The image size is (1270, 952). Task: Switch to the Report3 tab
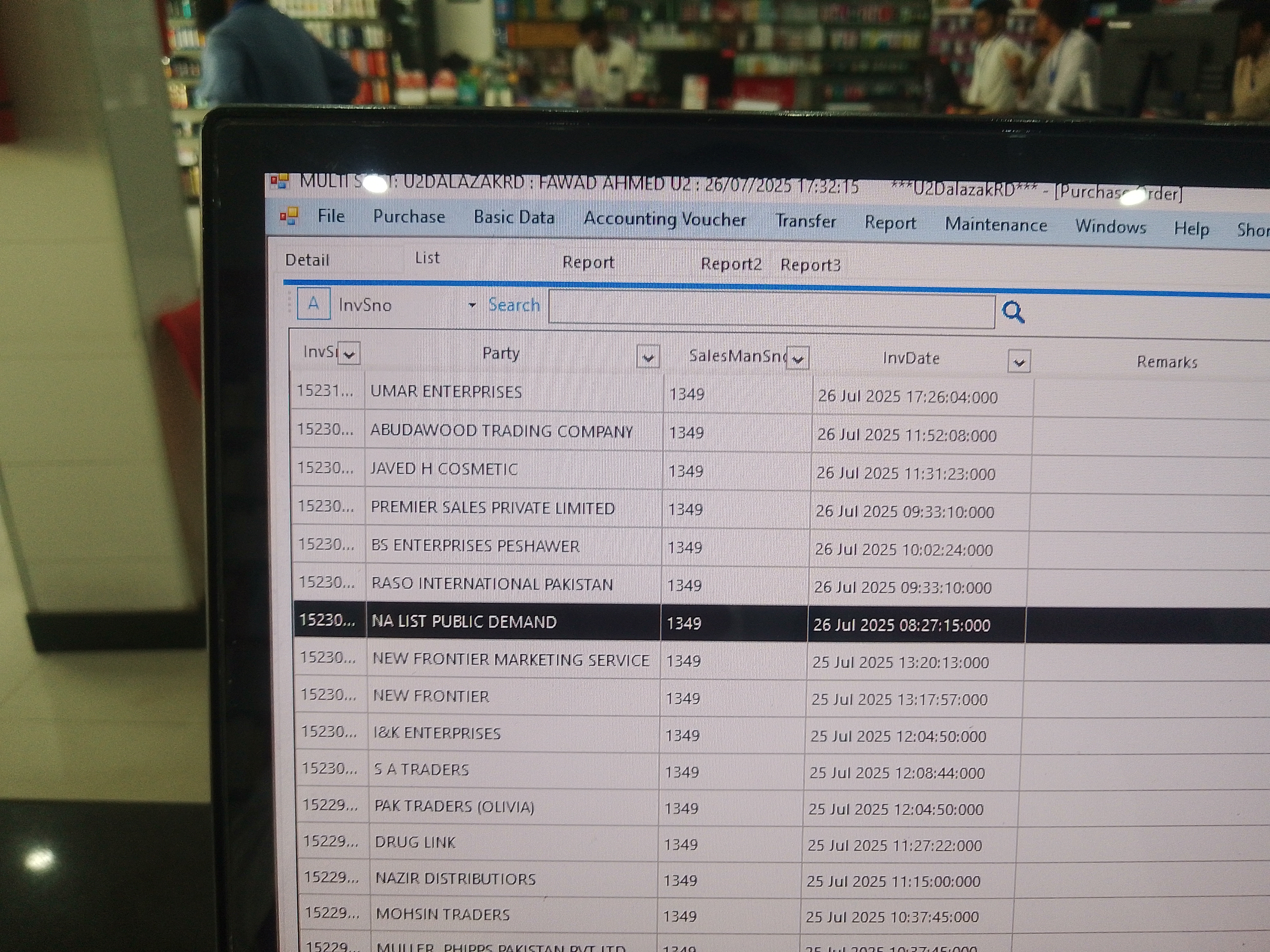pyautogui.click(x=810, y=265)
